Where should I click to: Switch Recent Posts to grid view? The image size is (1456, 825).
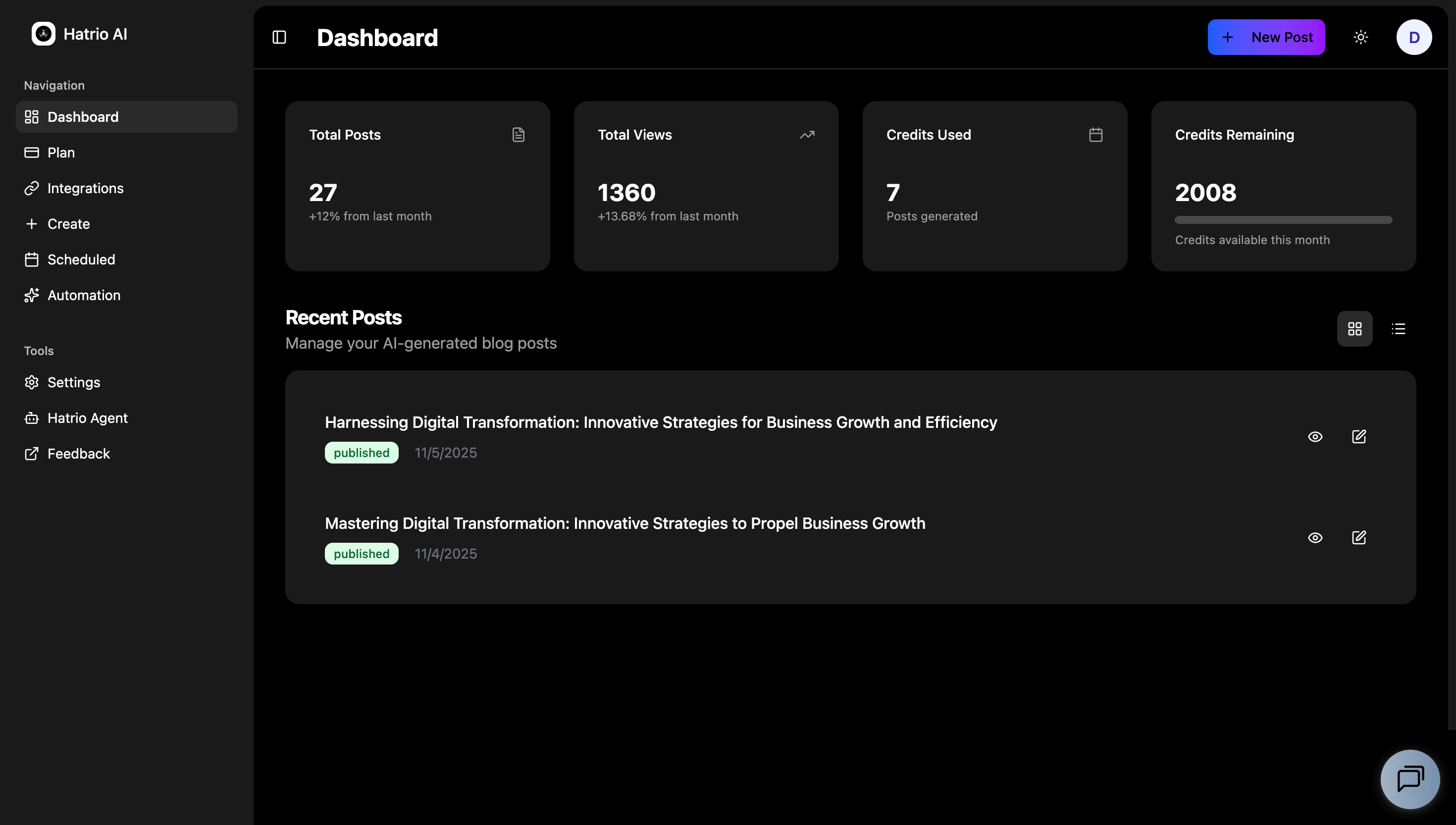tap(1354, 329)
